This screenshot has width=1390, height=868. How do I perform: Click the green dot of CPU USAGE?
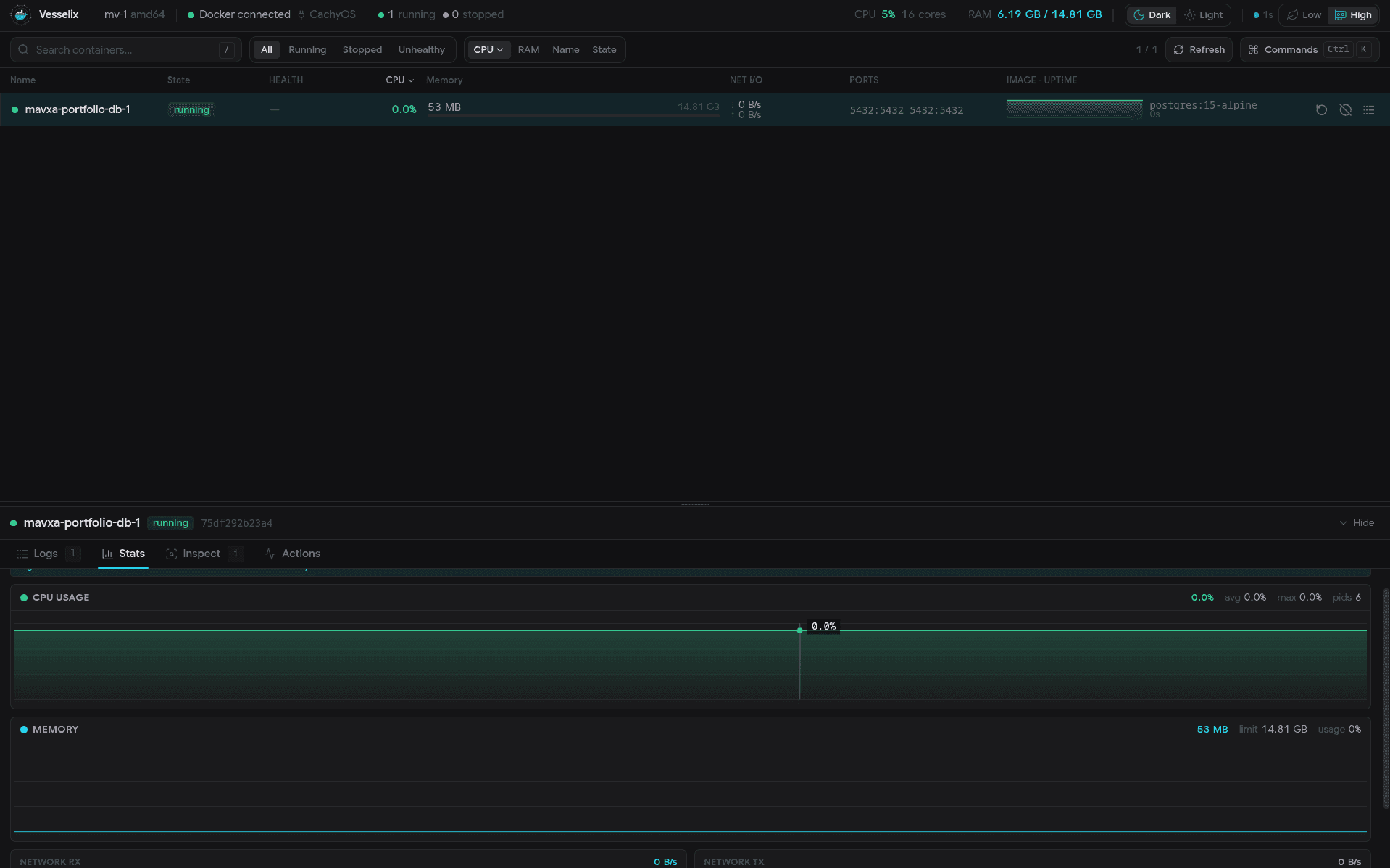click(x=24, y=598)
